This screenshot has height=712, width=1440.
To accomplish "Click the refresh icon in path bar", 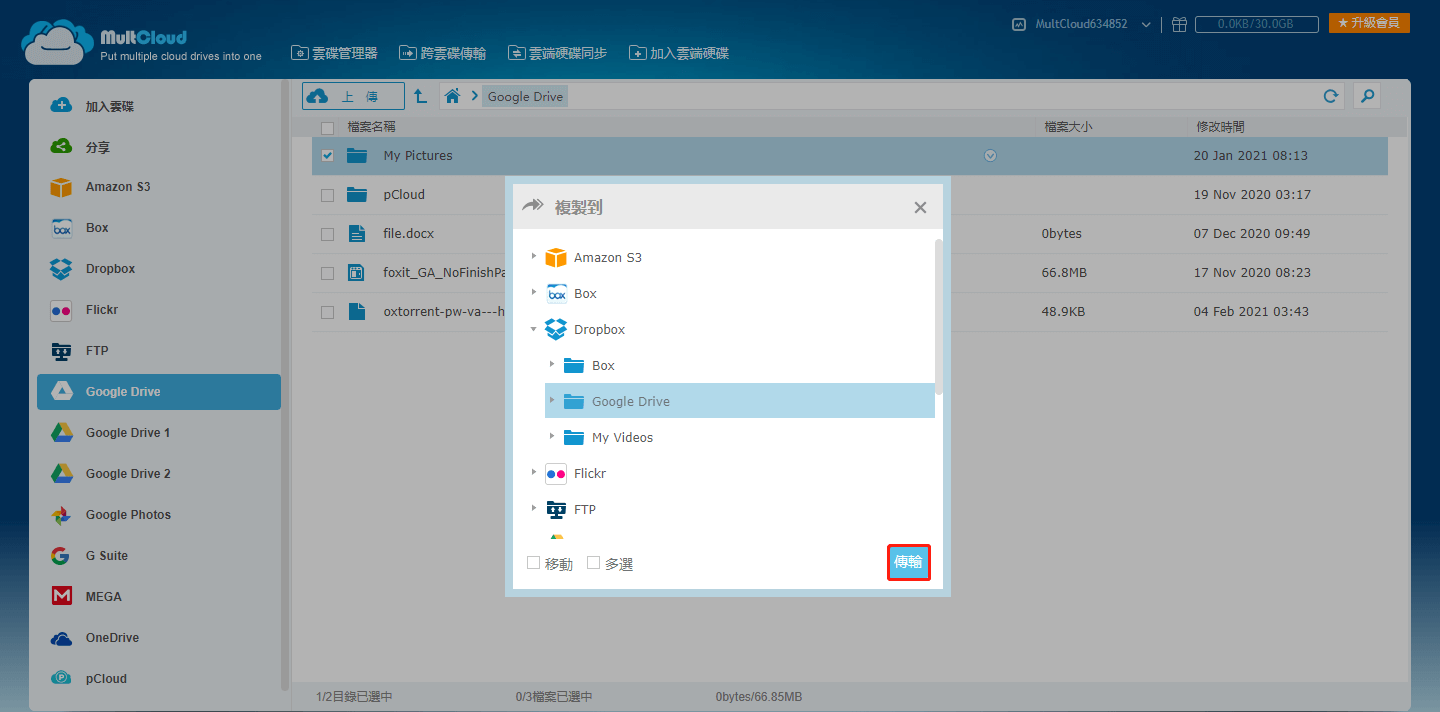I will pyautogui.click(x=1331, y=96).
